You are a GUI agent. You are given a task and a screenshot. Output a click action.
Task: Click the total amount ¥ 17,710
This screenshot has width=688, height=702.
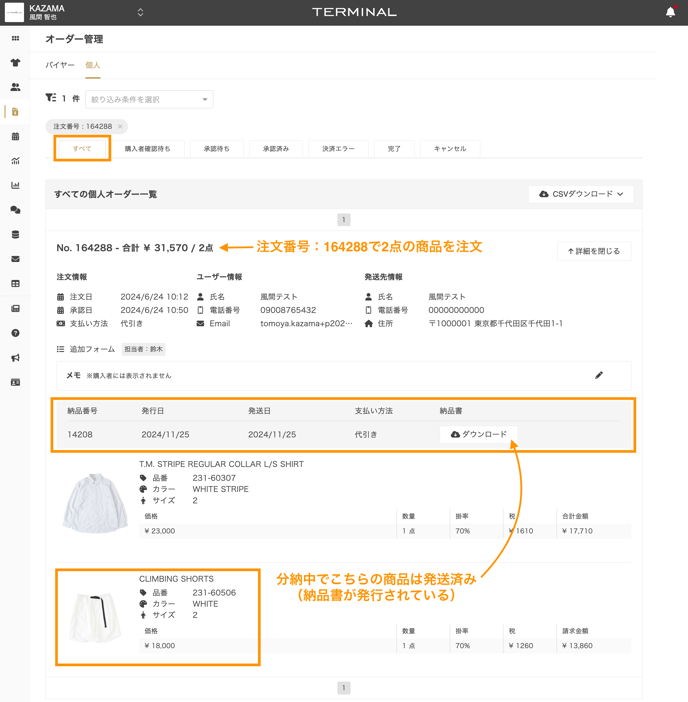(x=577, y=531)
